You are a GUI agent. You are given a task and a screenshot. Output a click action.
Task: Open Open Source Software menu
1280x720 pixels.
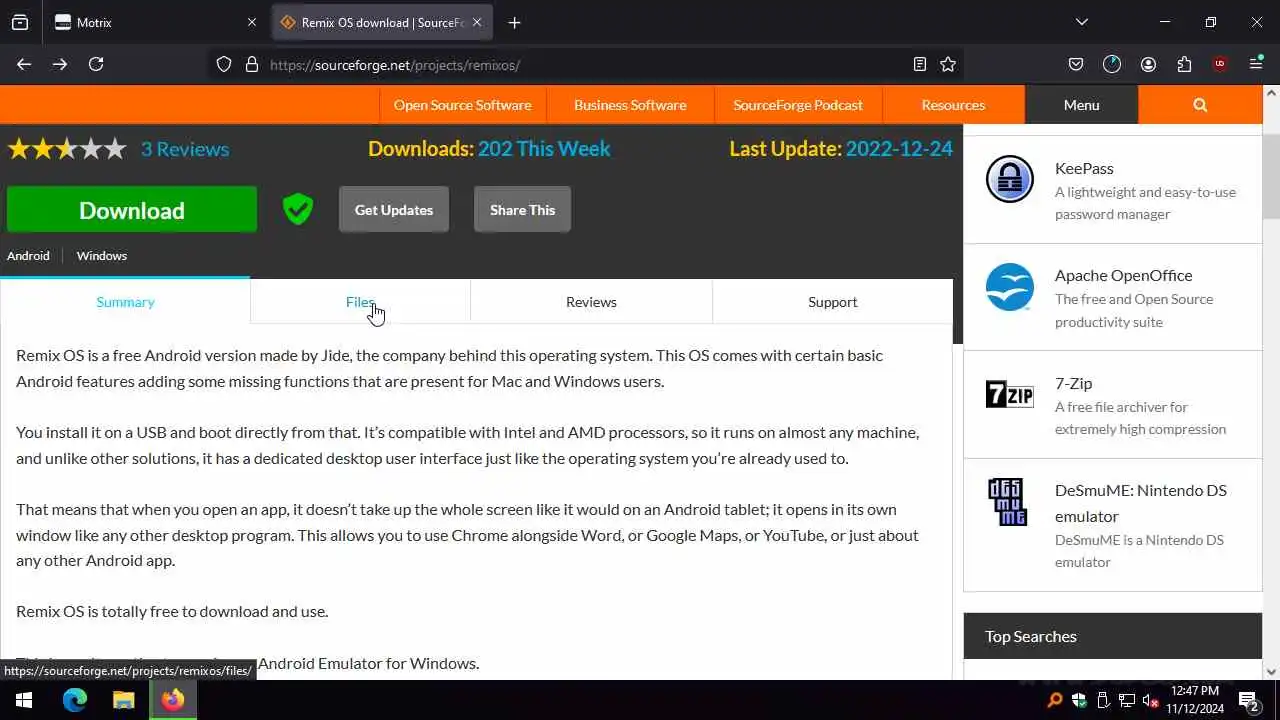[x=462, y=105]
